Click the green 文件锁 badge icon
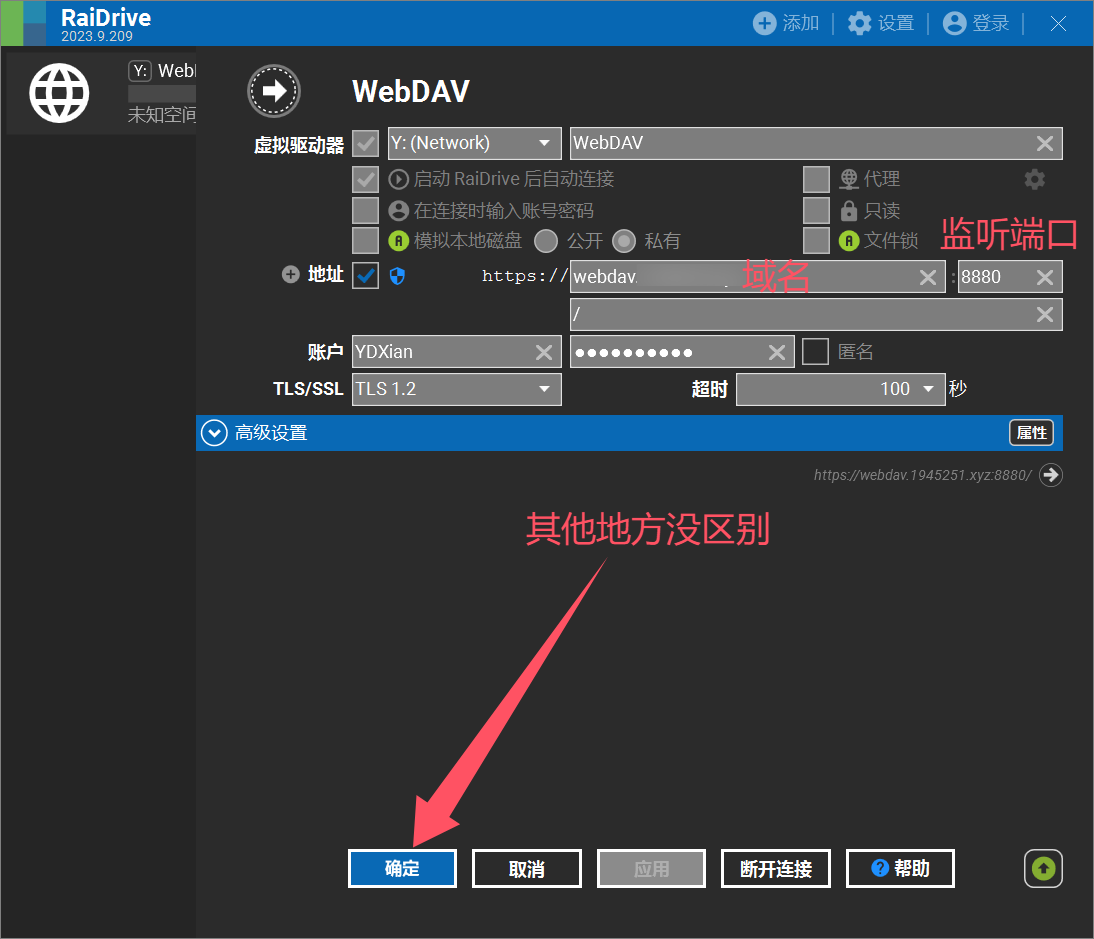The height and width of the screenshot is (939, 1094). (x=848, y=241)
